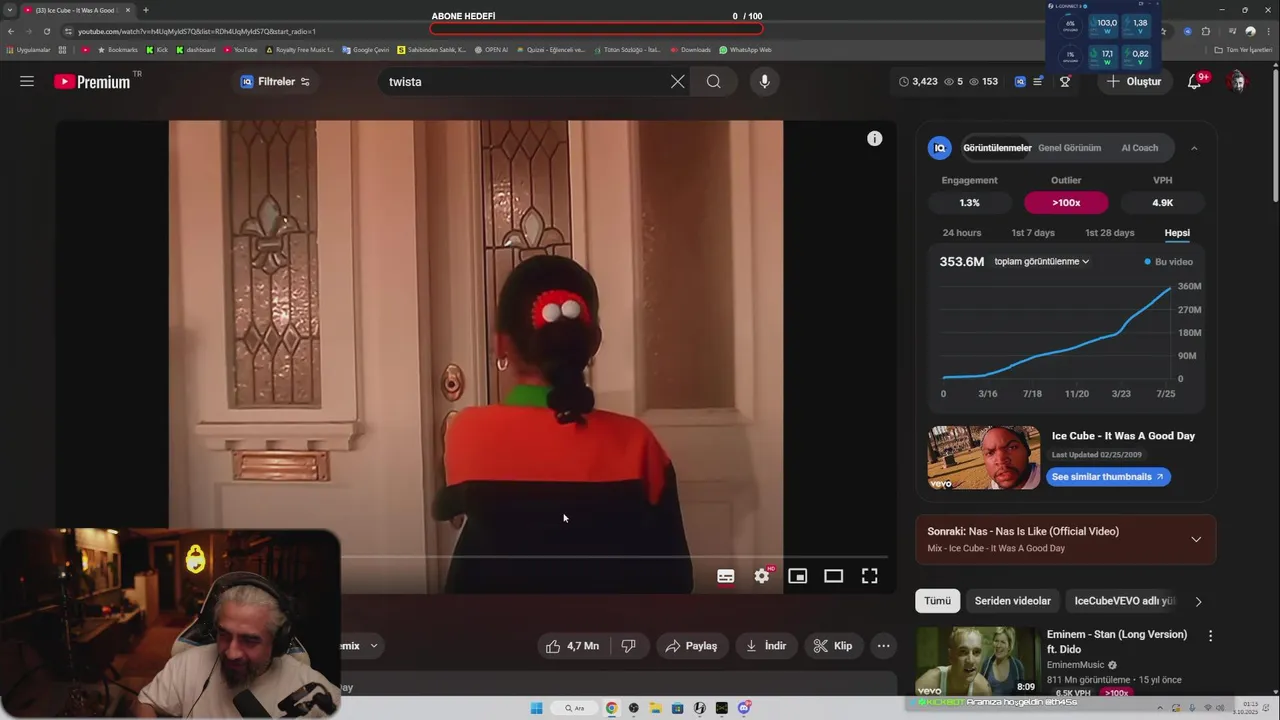Open the Chrome three-dot menu
The height and width of the screenshot is (720, 1280).
1268,31
